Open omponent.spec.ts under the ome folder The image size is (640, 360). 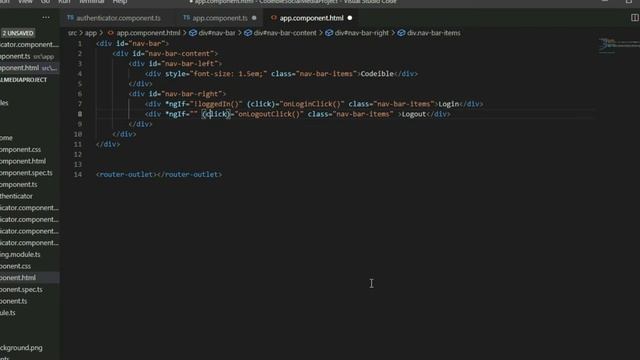coord(26,173)
